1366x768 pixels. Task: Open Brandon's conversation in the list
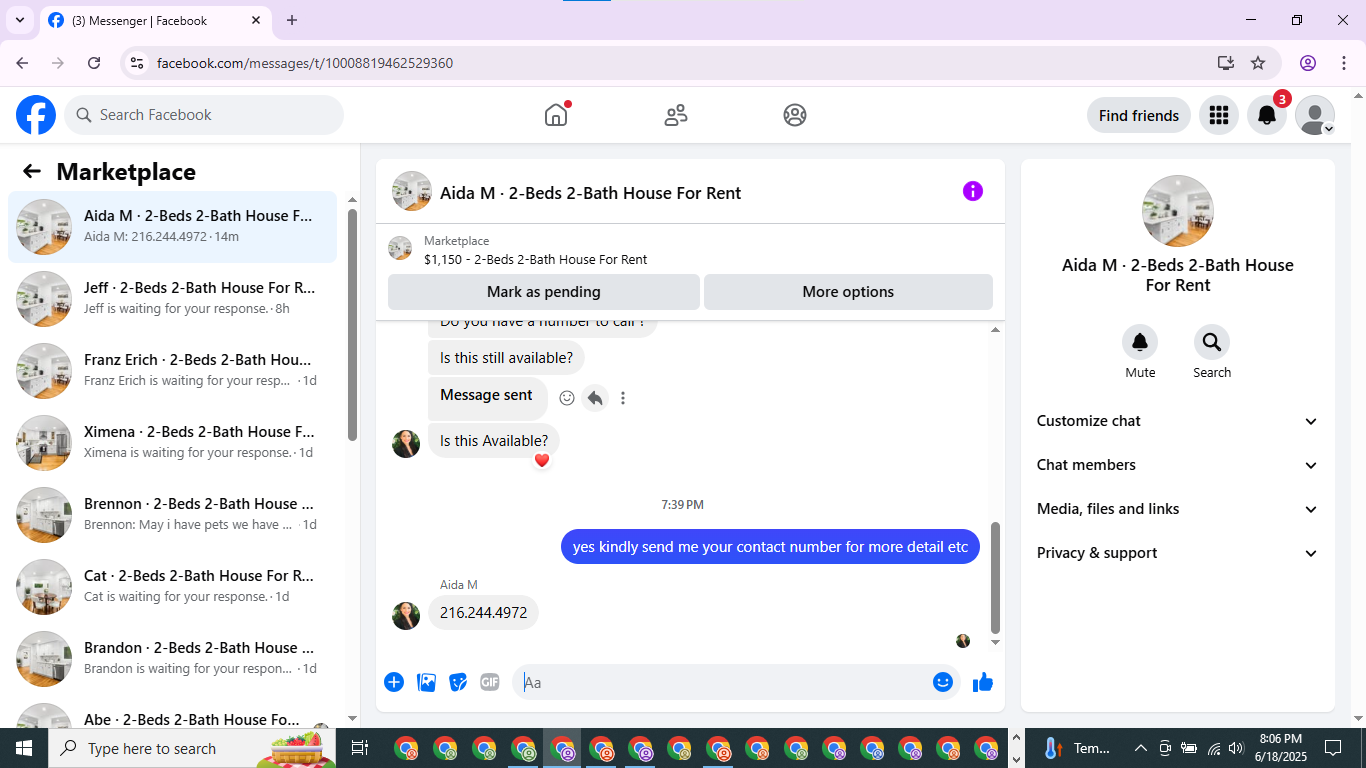tap(173, 659)
